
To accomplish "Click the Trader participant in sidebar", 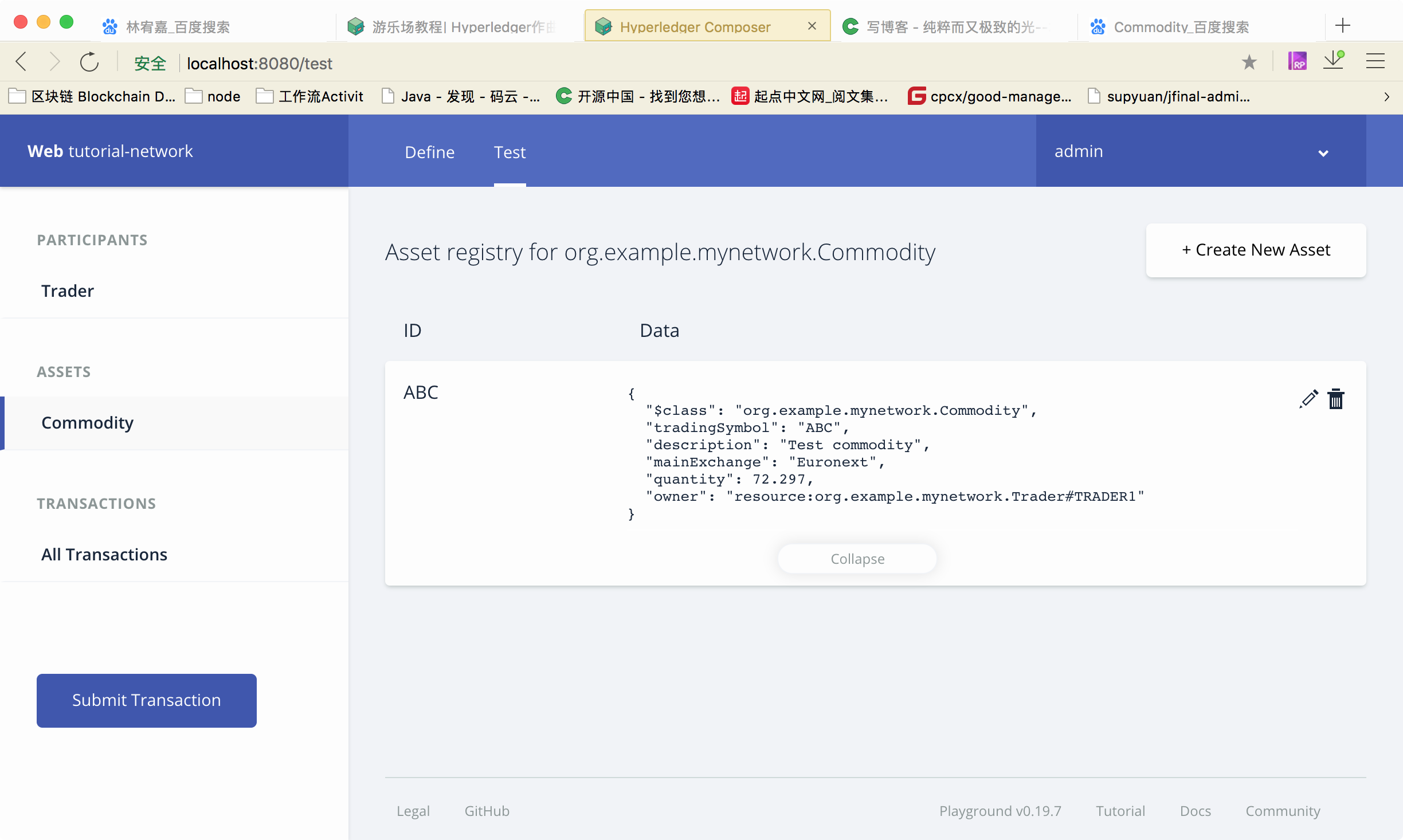I will pyautogui.click(x=67, y=291).
